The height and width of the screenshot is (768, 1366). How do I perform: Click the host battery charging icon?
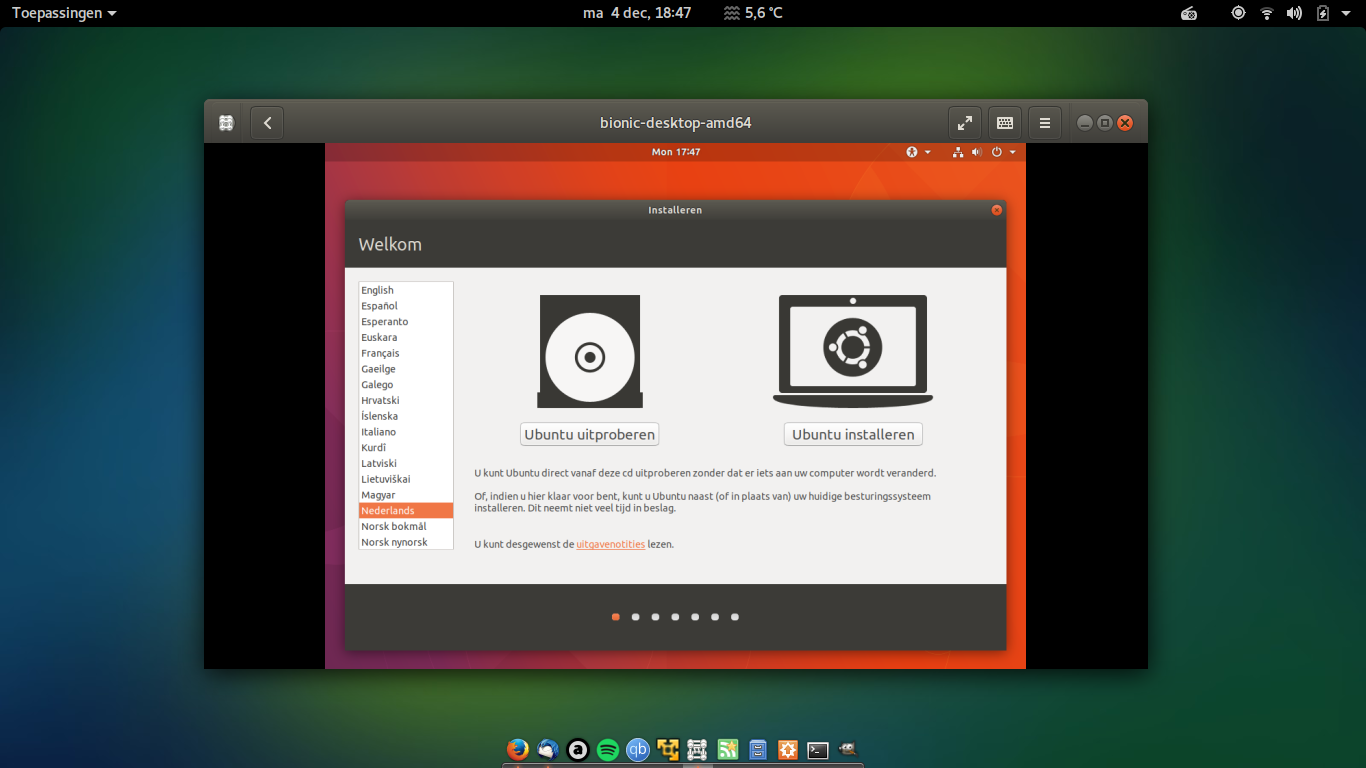click(1323, 13)
